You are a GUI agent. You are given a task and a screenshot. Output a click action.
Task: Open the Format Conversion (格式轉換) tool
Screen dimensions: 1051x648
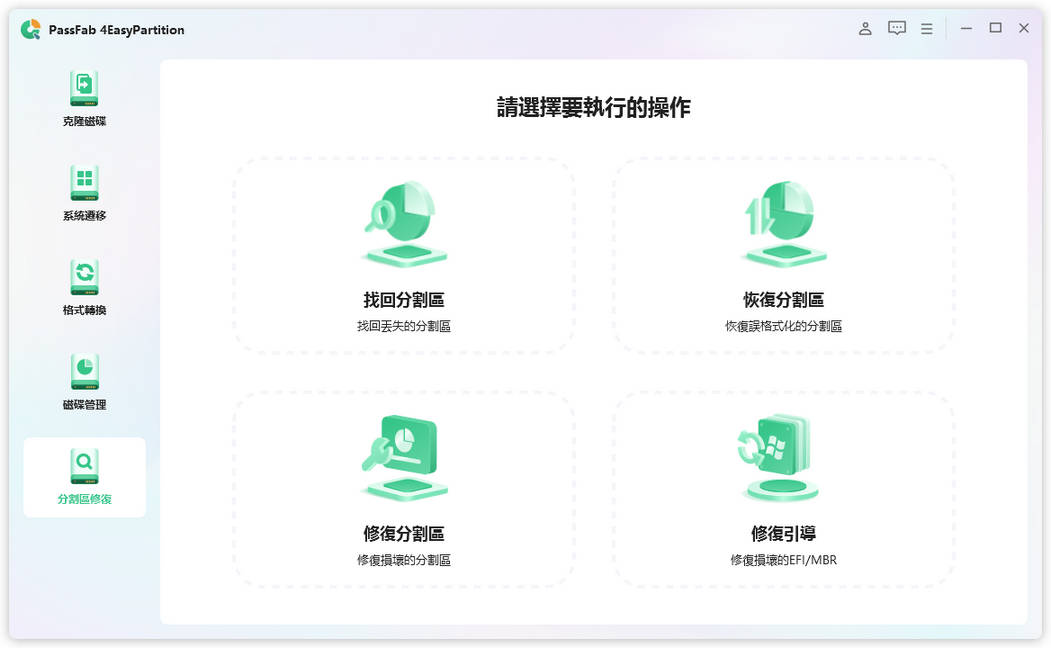(84, 283)
